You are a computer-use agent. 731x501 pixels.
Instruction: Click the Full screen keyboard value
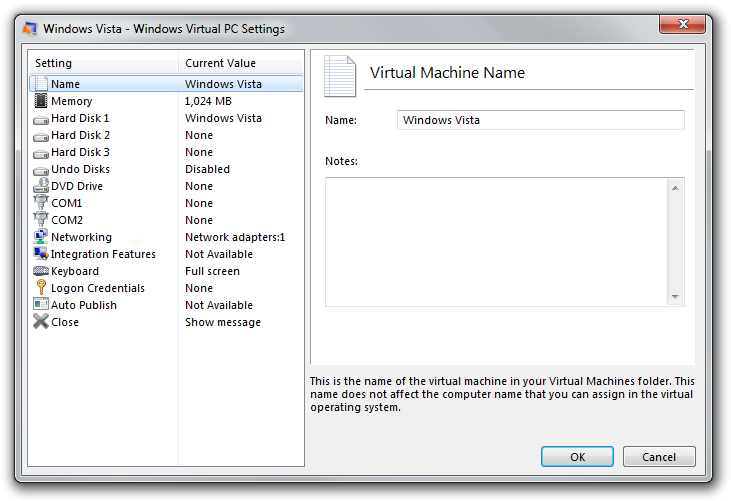pyautogui.click(x=212, y=271)
